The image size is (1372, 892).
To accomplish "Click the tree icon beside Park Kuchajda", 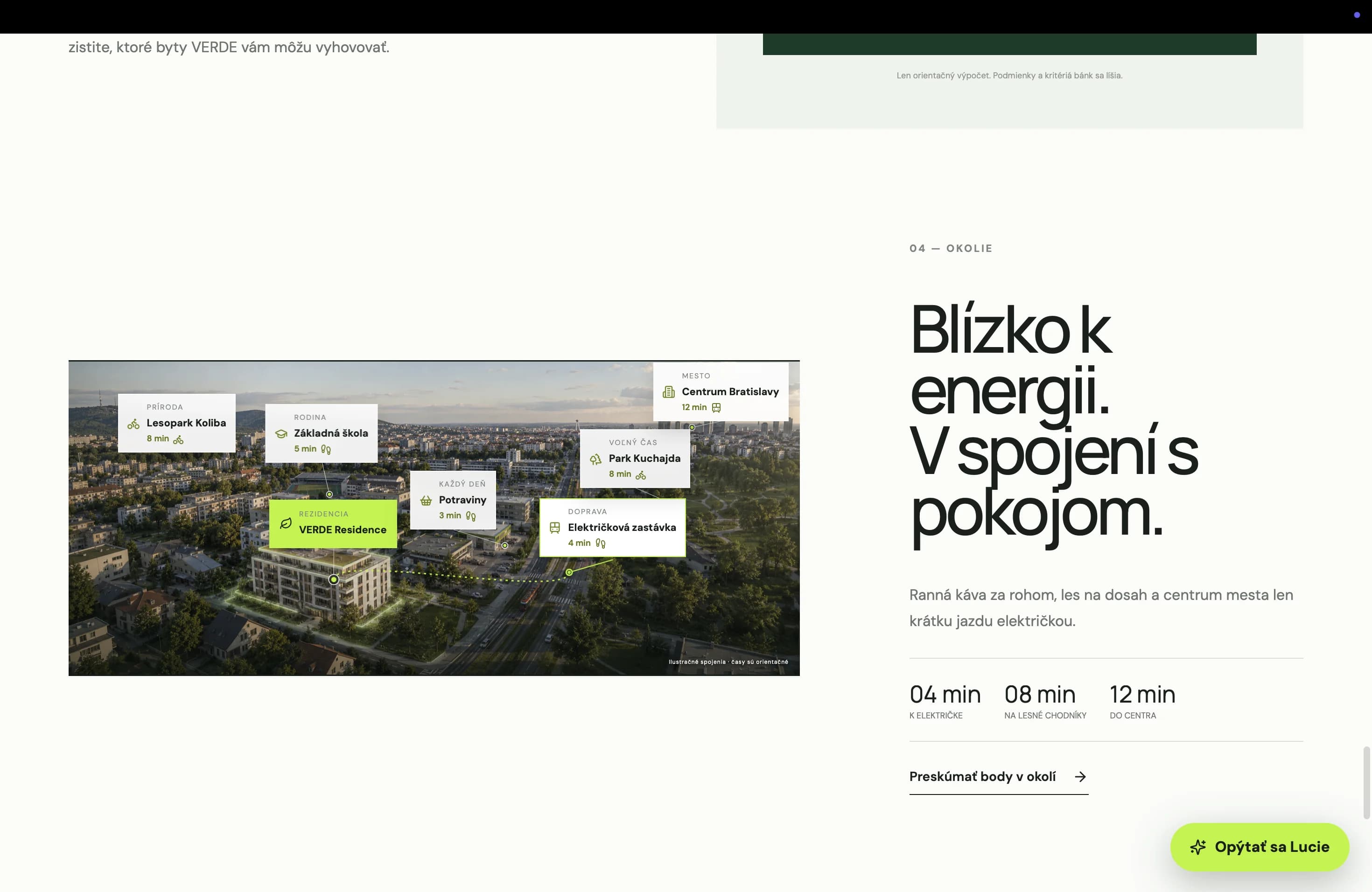I will pyautogui.click(x=595, y=459).
